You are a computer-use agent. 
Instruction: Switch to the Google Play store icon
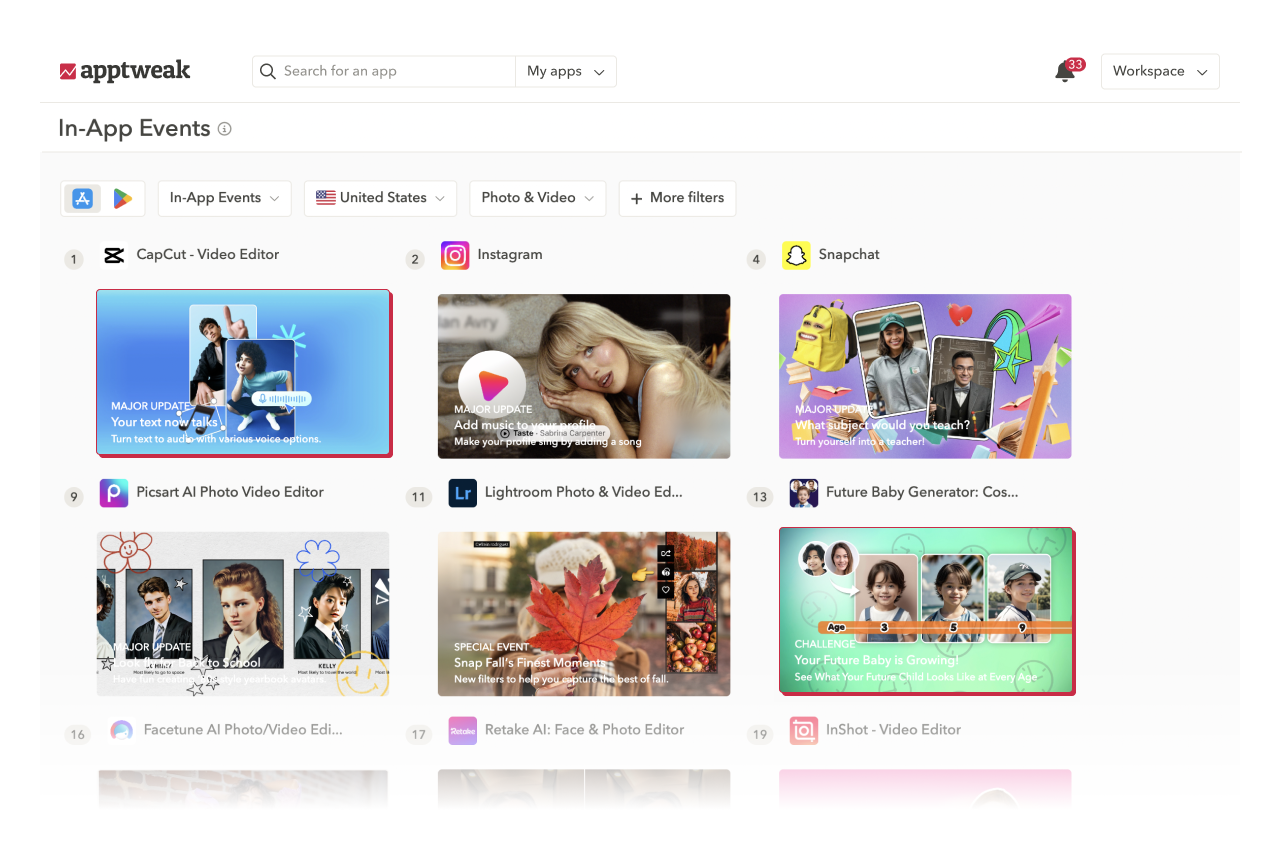122,198
